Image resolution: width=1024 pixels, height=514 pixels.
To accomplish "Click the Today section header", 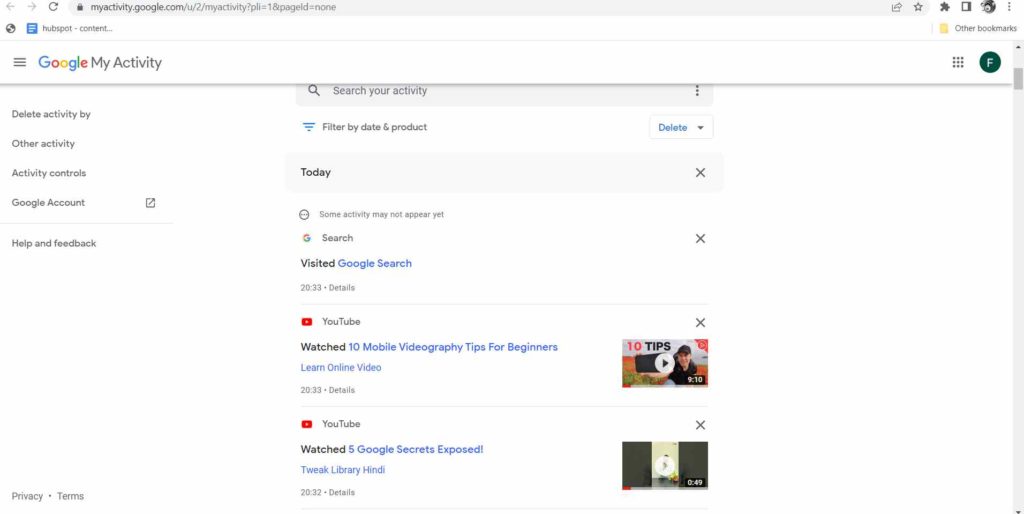I will coord(504,172).
